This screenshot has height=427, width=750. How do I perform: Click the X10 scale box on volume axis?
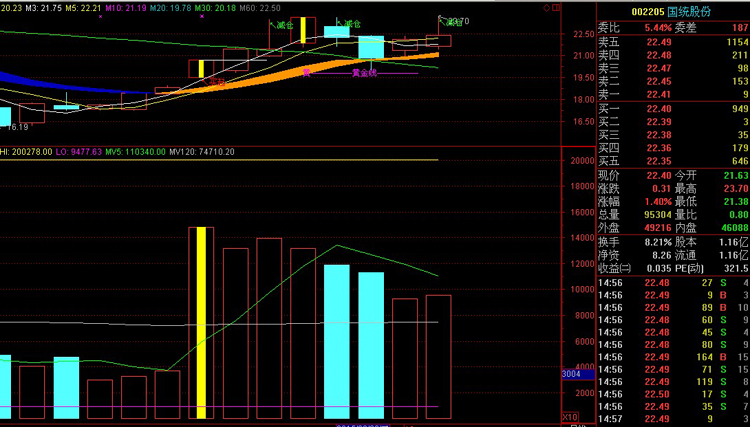[569, 416]
